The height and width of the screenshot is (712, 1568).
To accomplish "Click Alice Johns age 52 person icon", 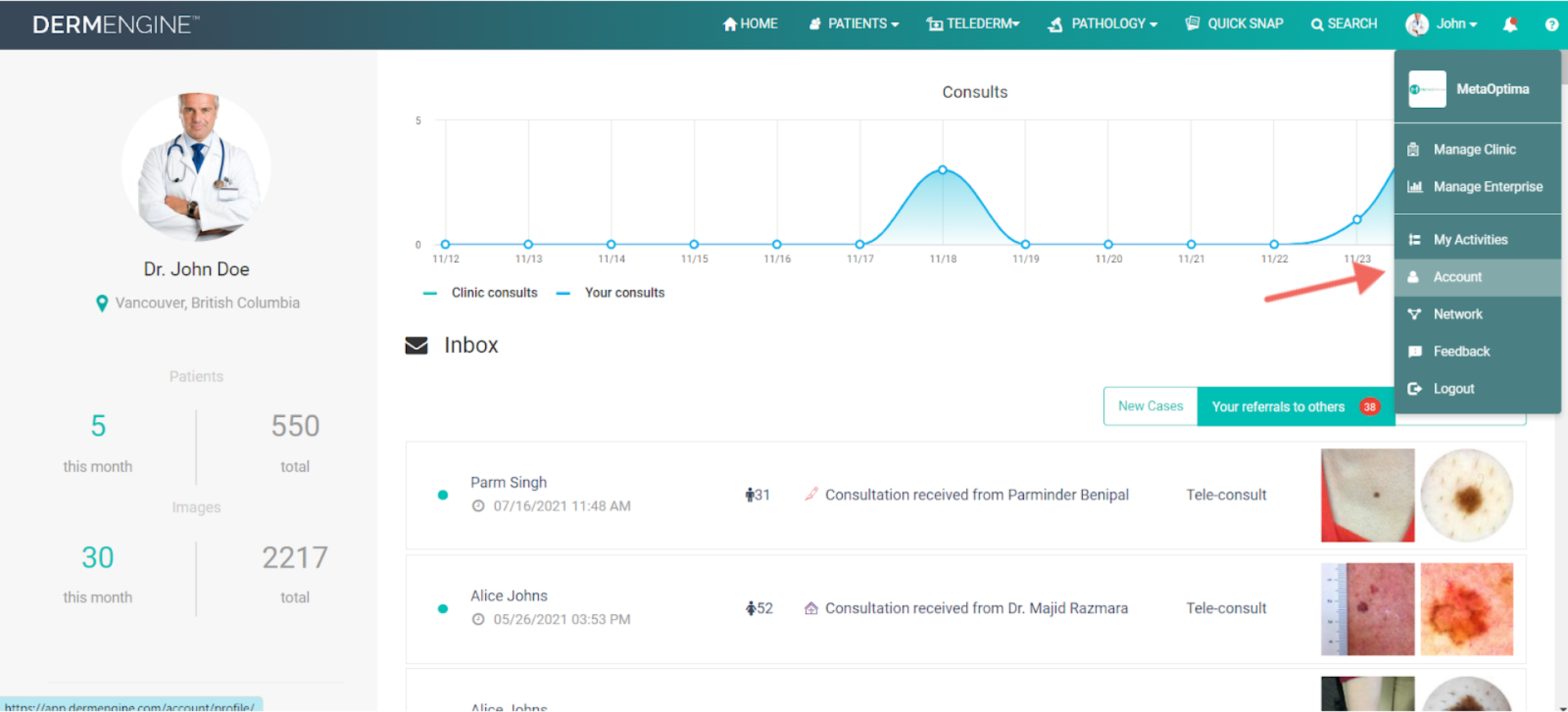I will click(x=751, y=608).
